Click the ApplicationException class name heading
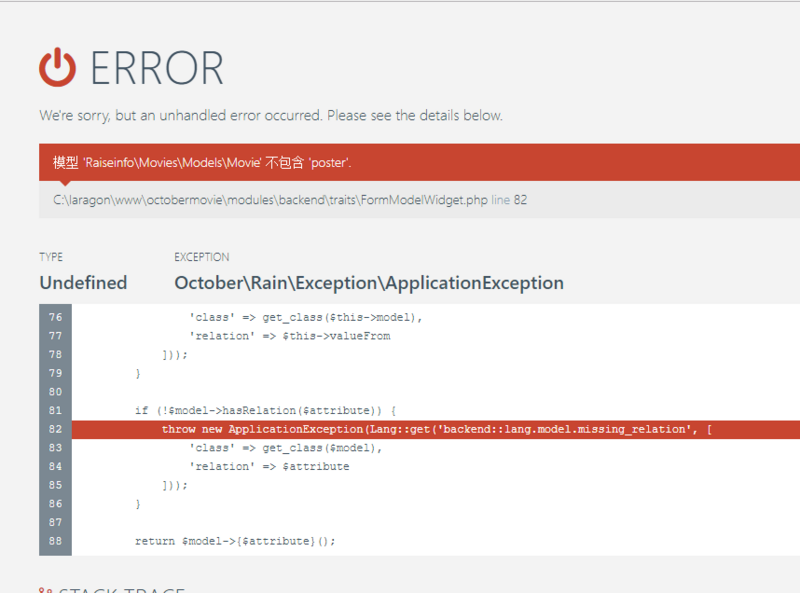 tap(369, 283)
